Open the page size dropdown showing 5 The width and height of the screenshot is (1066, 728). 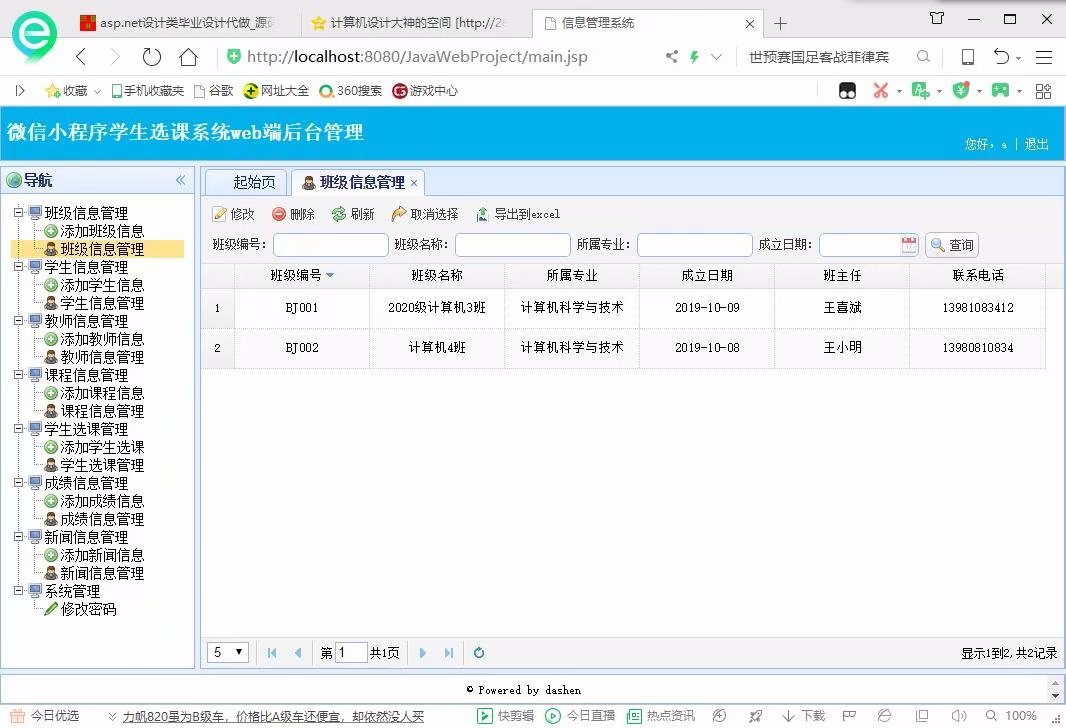point(227,652)
